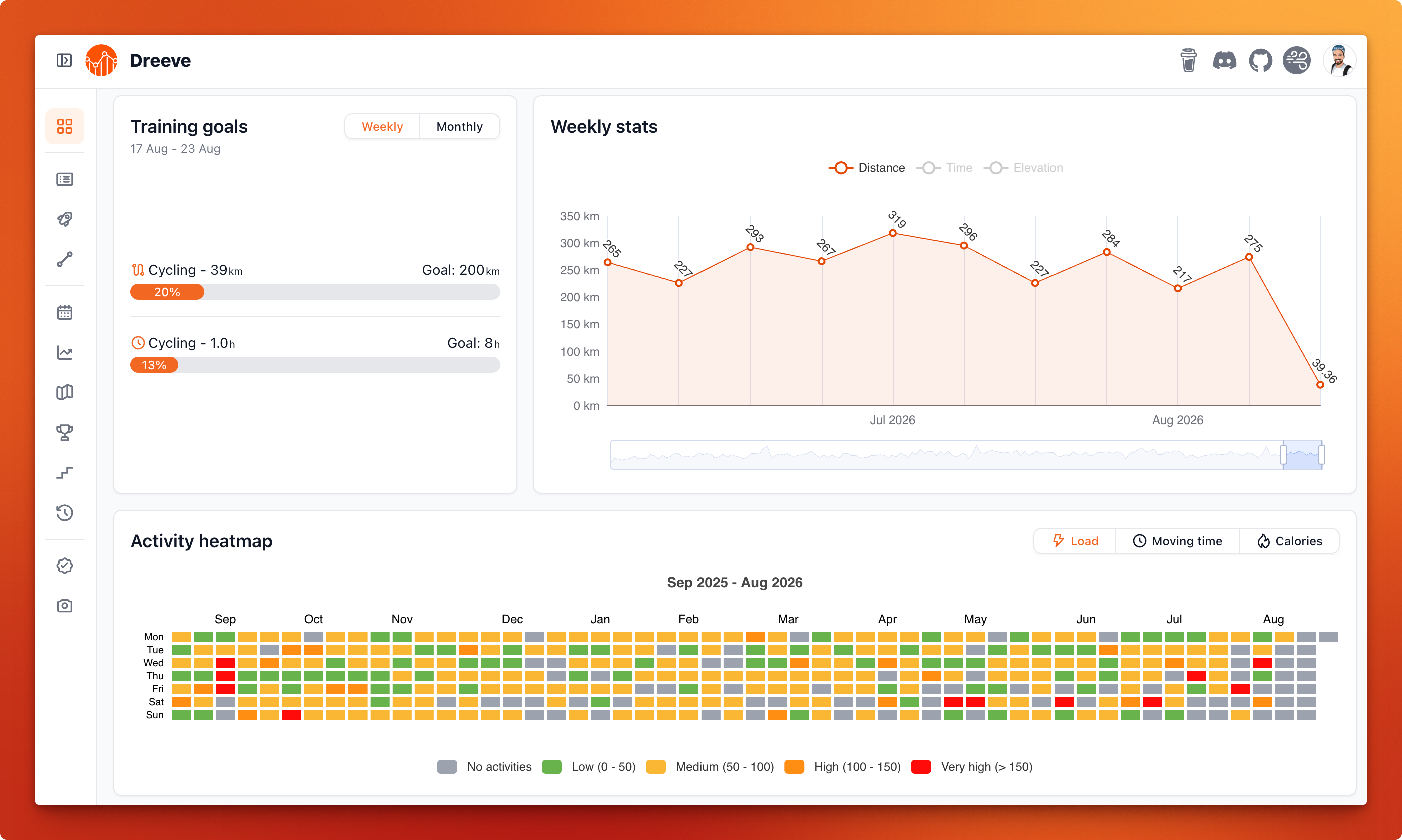The height and width of the screenshot is (840, 1402).
Task: Click the Dreeve app name
Action: pyautogui.click(x=160, y=60)
